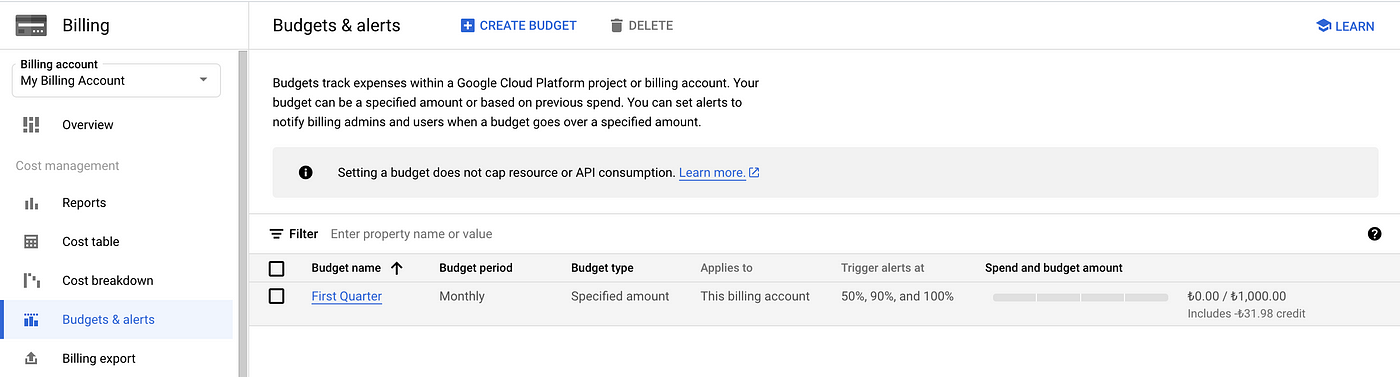Screen dimensions: 1400x377
Task: Click the CREATE BUDGET button
Action: click(518, 25)
